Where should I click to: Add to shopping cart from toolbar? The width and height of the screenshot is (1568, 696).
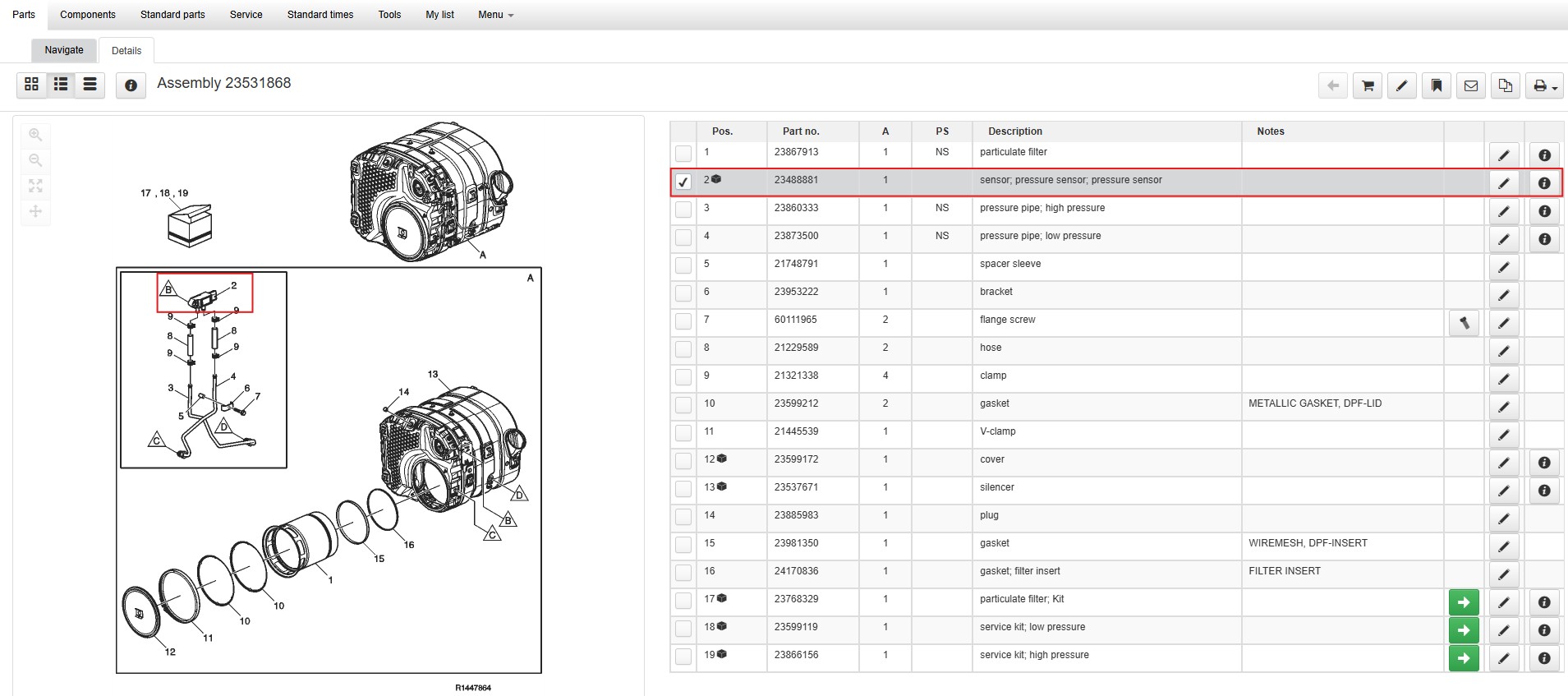tap(1368, 85)
